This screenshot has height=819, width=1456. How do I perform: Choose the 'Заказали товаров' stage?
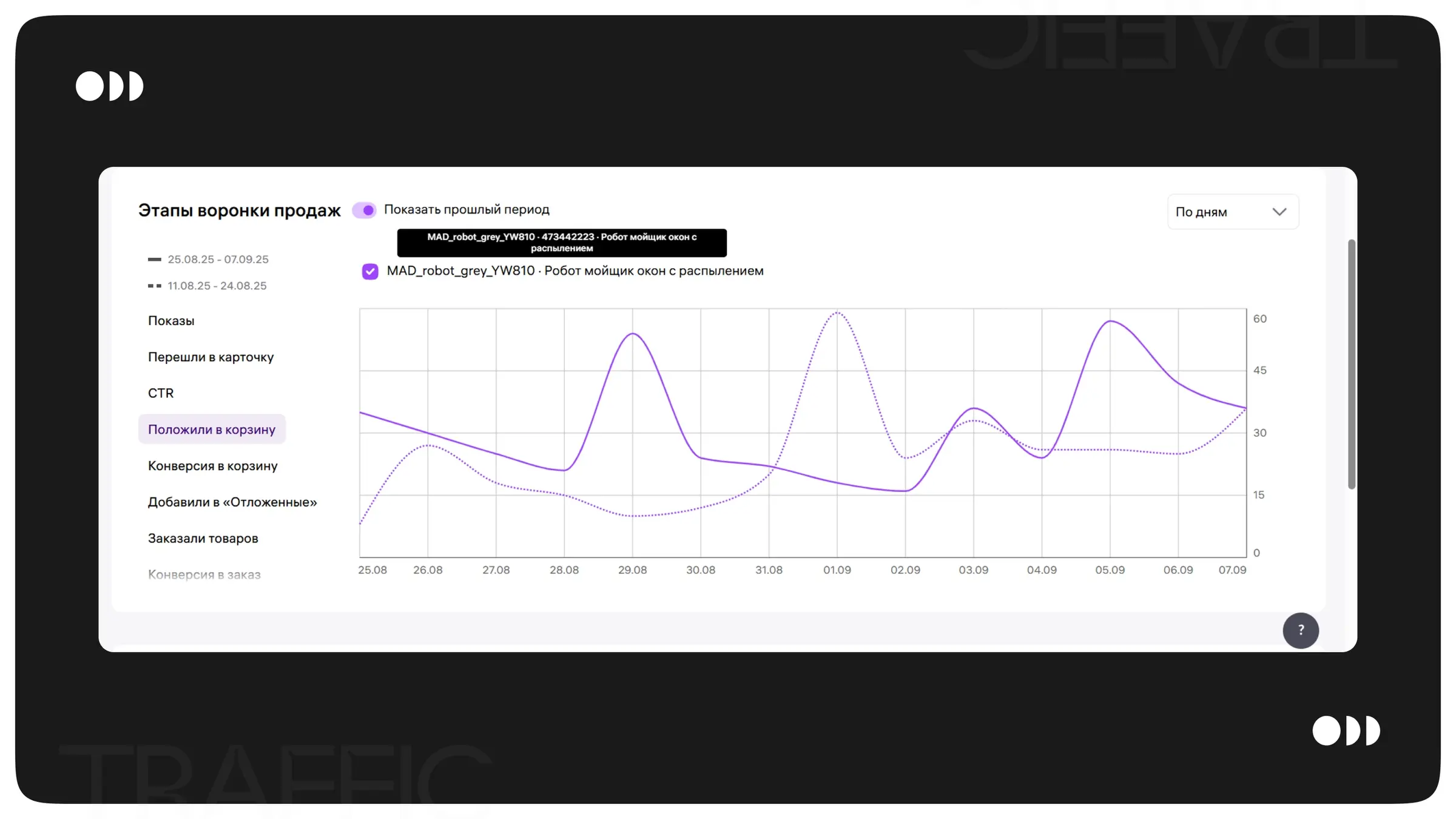point(203,539)
